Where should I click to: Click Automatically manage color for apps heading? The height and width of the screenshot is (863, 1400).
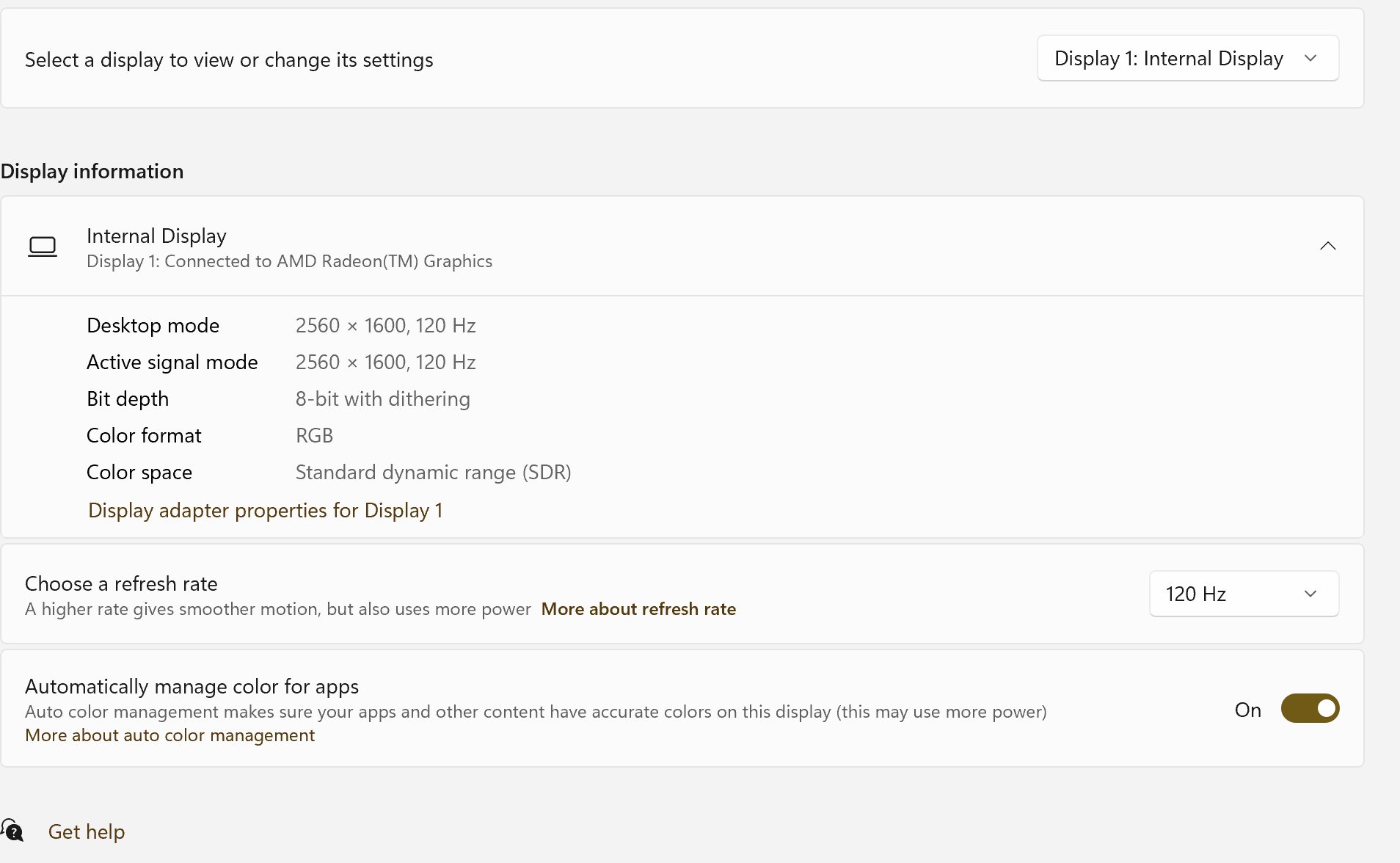point(192,686)
